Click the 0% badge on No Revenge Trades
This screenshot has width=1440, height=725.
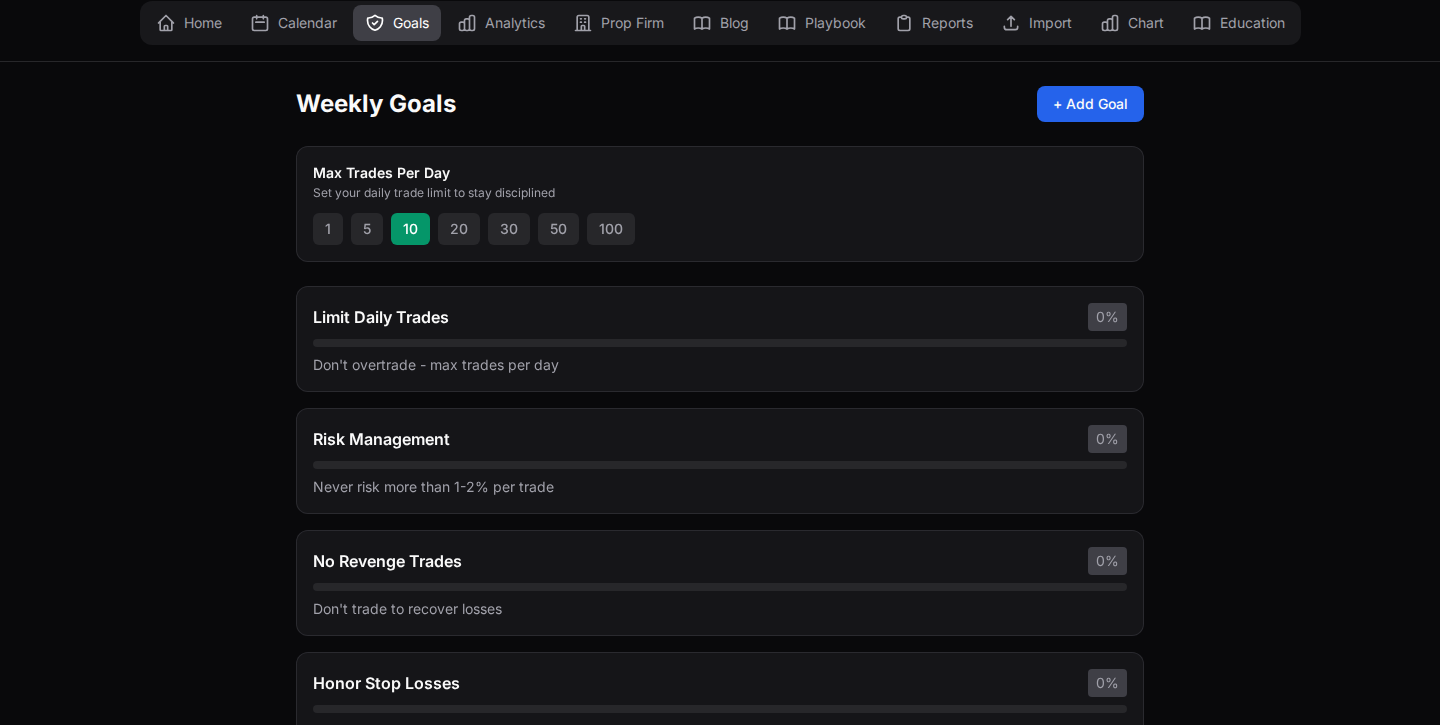pyautogui.click(x=1107, y=561)
